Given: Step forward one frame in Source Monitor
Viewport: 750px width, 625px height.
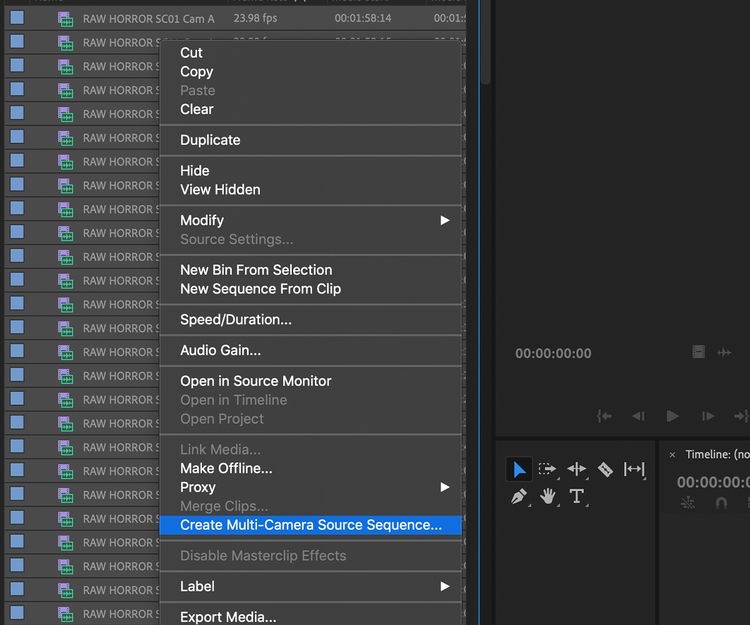Looking at the screenshot, I should click(x=708, y=416).
